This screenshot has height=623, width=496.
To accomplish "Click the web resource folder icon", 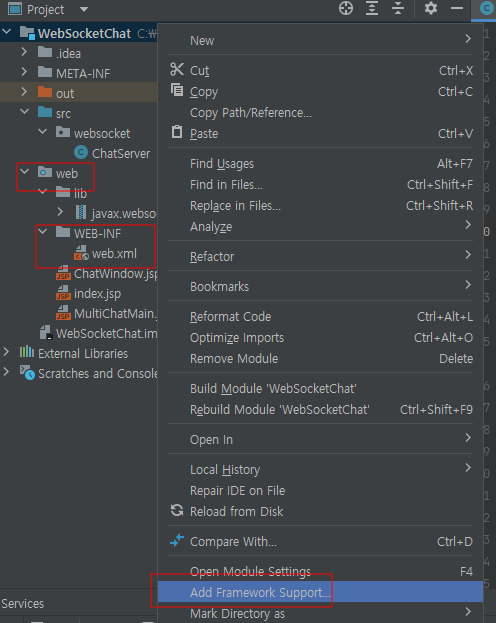I will [x=45, y=172].
